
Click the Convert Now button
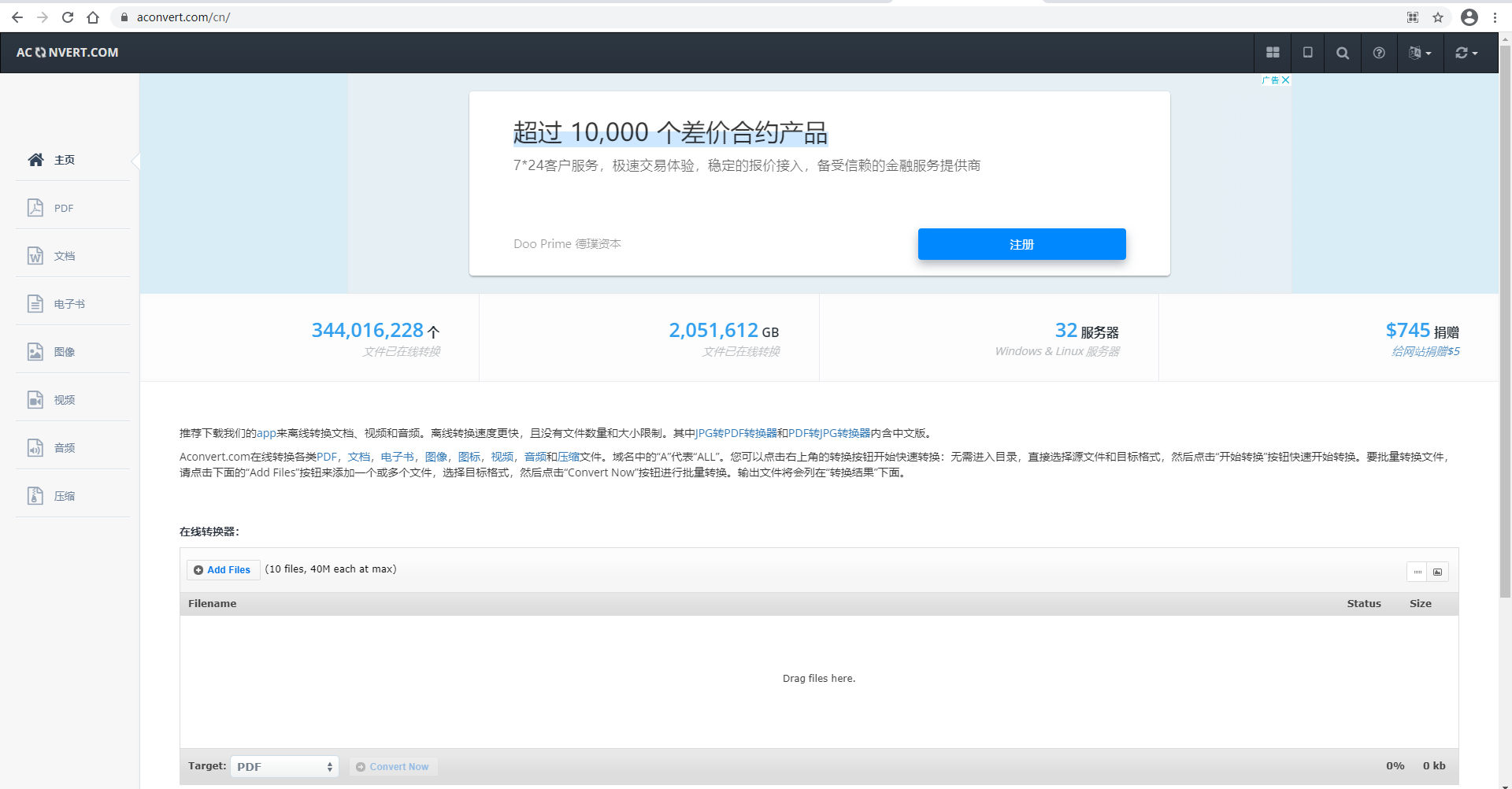(393, 767)
